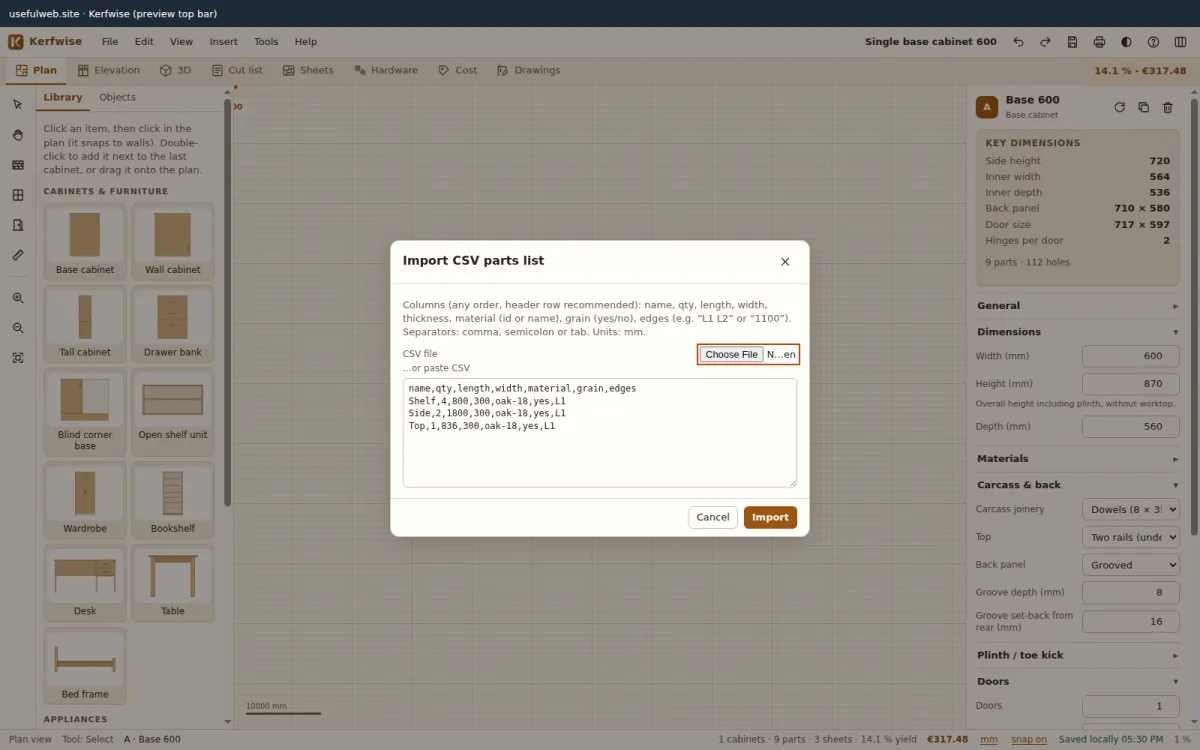
Task: Select the Blind corner base item
Action: [85, 413]
